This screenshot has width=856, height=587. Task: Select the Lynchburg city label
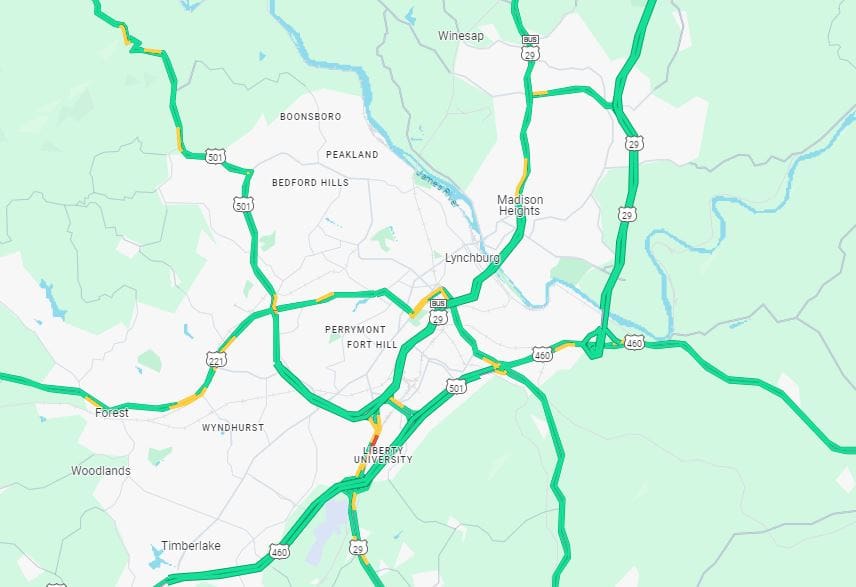coord(472,258)
